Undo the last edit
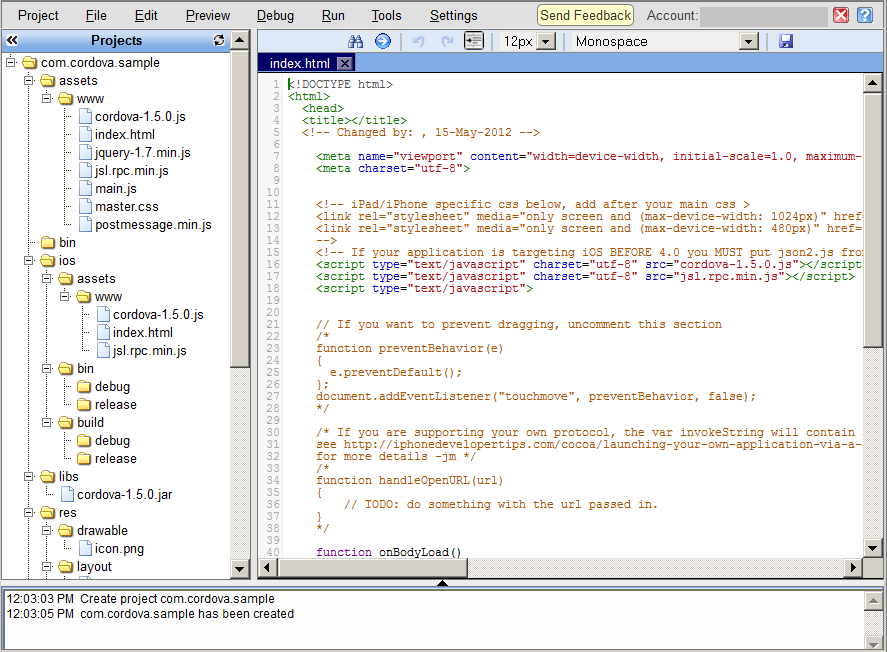Screen dimensions: 887x652 click(419, 41)
